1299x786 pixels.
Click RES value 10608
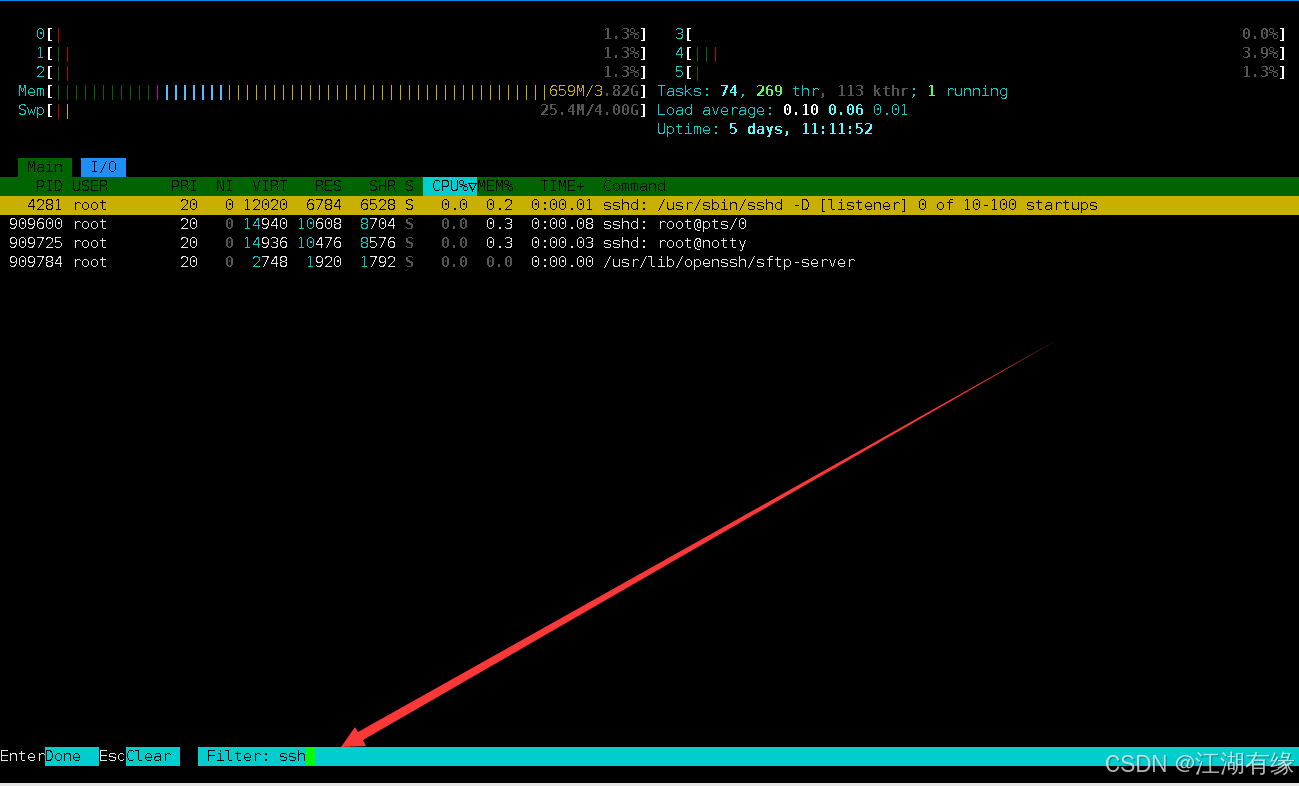320,224
